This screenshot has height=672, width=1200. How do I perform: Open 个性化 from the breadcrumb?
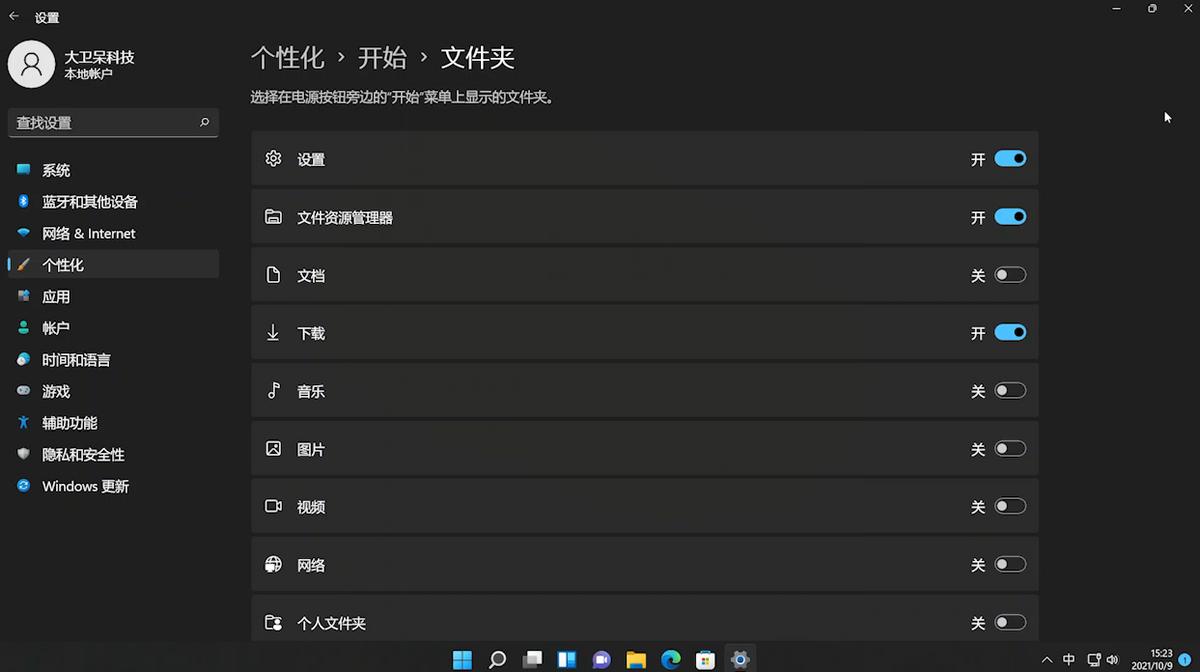pos(288,58)
